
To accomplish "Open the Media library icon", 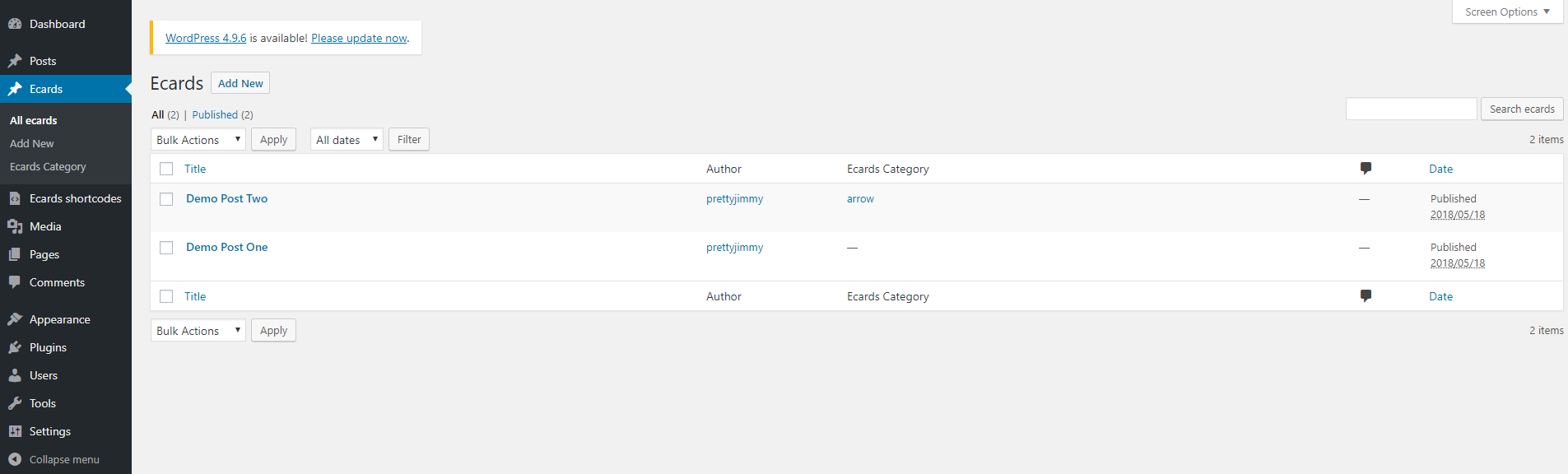I will 15,226.
